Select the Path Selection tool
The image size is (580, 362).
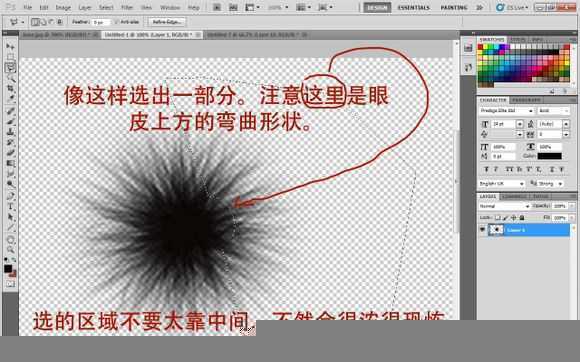10,217
